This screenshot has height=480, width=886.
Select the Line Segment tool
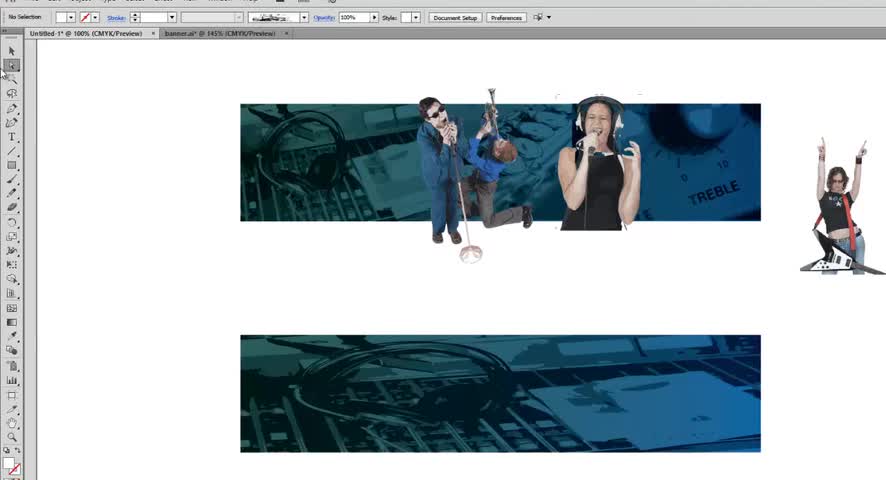[12, 151]
